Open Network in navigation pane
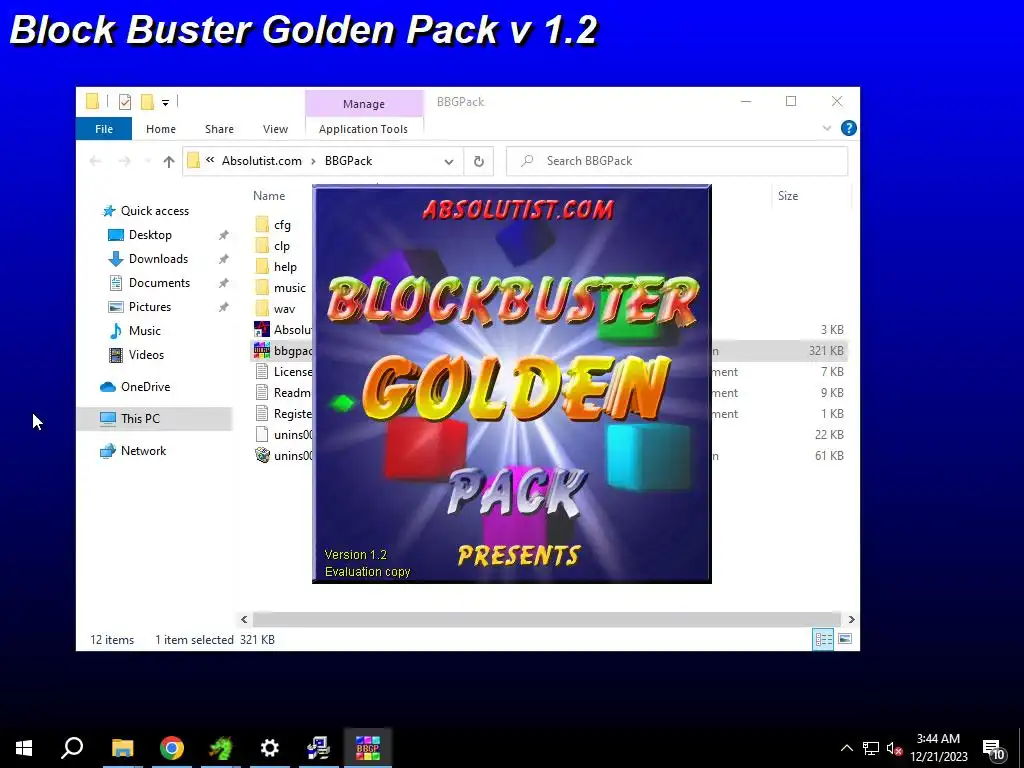 (143, 451)
